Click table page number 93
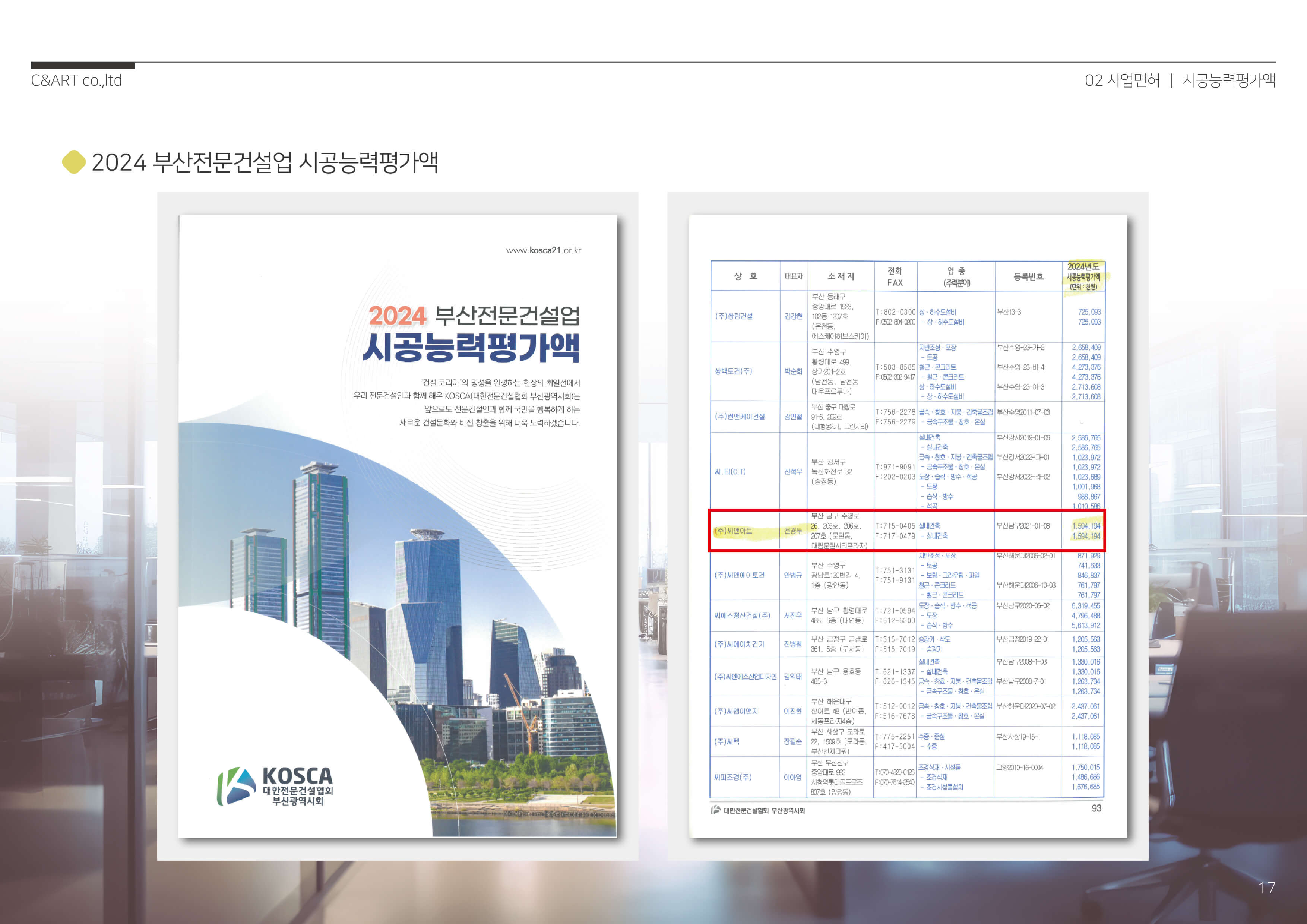Viewport: 1307px width, 924px height. pos(1096,808)
